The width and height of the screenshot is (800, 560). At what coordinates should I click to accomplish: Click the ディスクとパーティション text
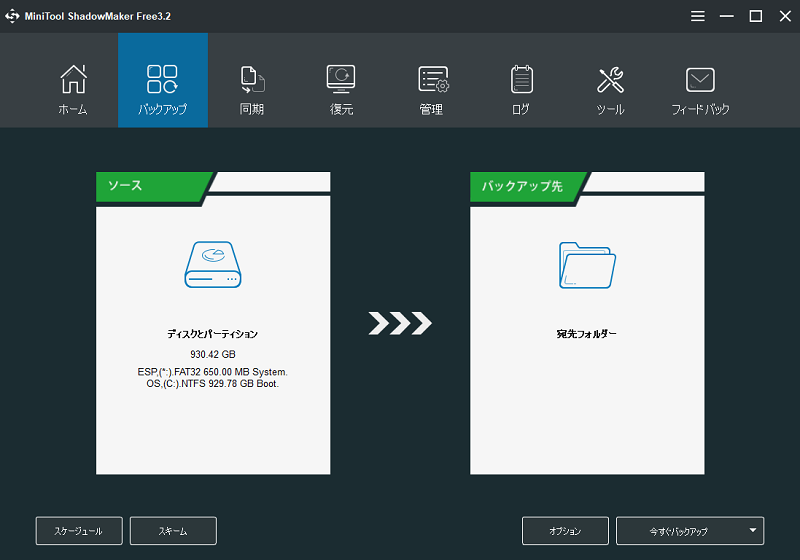[213, 334]
